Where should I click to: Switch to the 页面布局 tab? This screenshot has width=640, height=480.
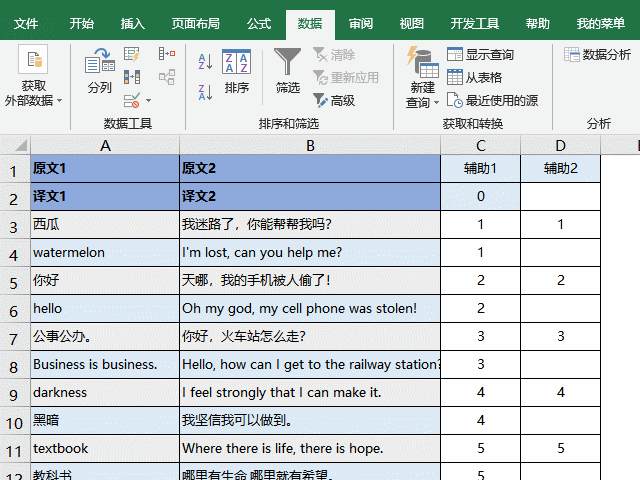point(196,24)
